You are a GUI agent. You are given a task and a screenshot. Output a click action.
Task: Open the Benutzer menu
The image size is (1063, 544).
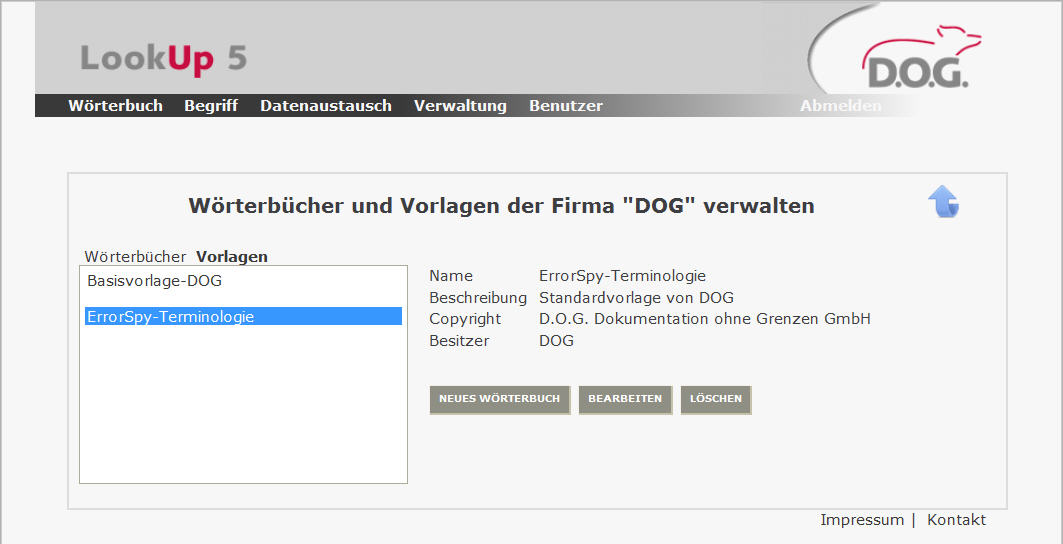566,106
